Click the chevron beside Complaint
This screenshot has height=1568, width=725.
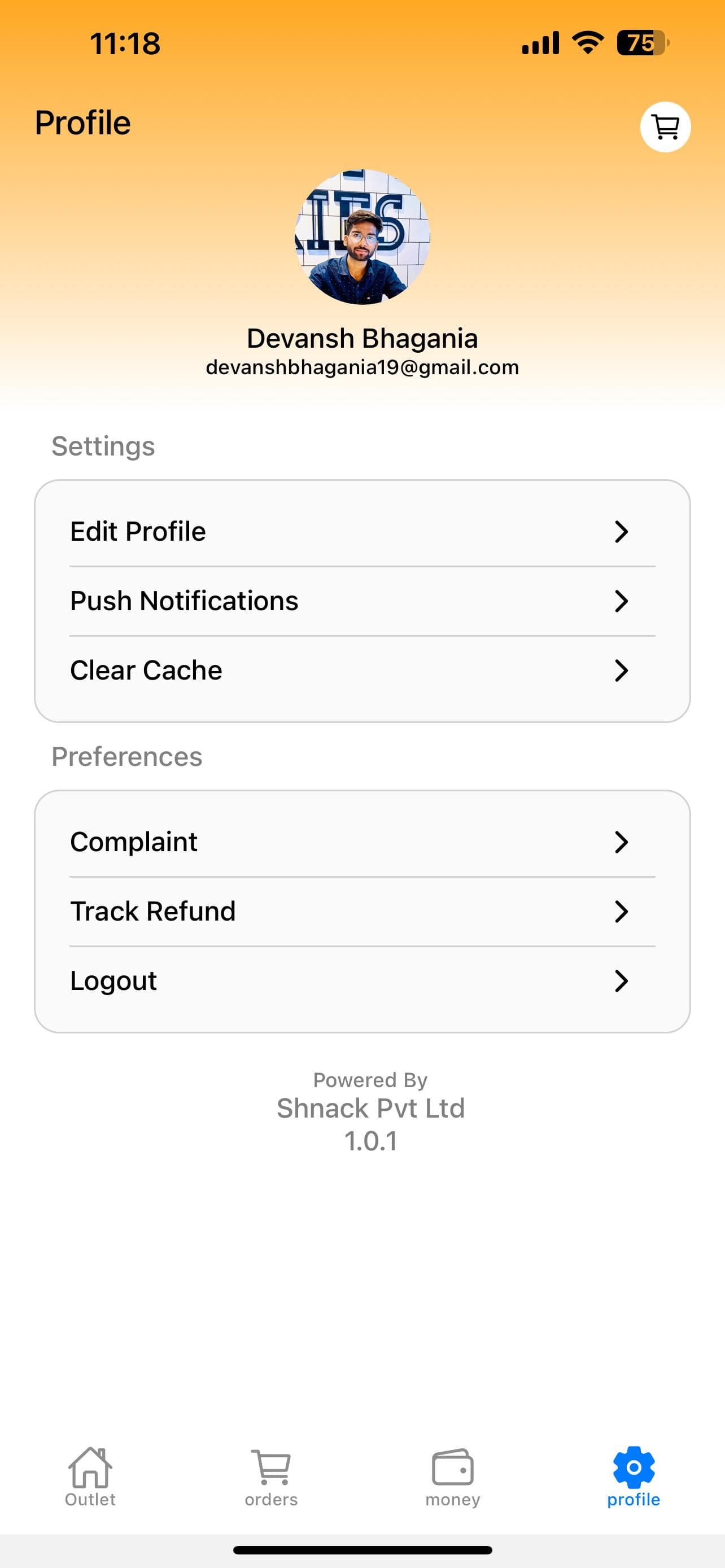pos(621,842)
